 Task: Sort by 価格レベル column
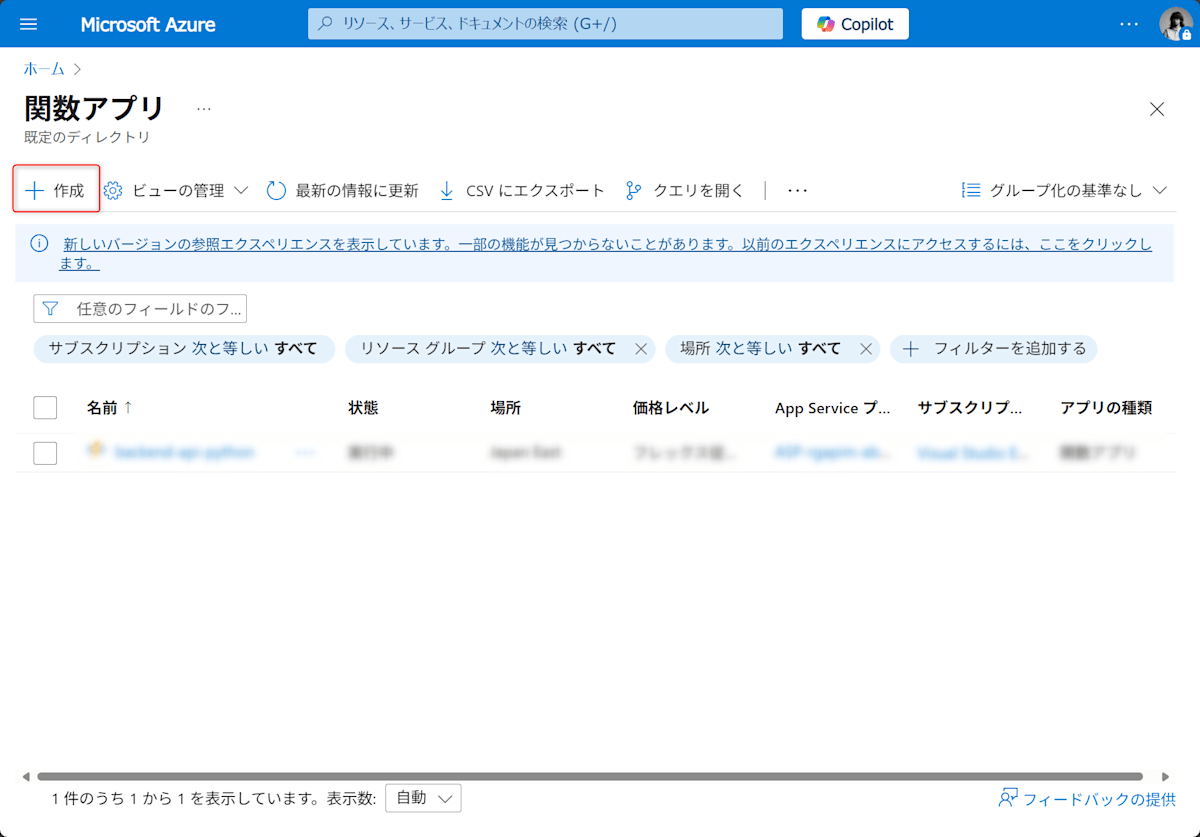pyautogui.click(x=671, y=407)
